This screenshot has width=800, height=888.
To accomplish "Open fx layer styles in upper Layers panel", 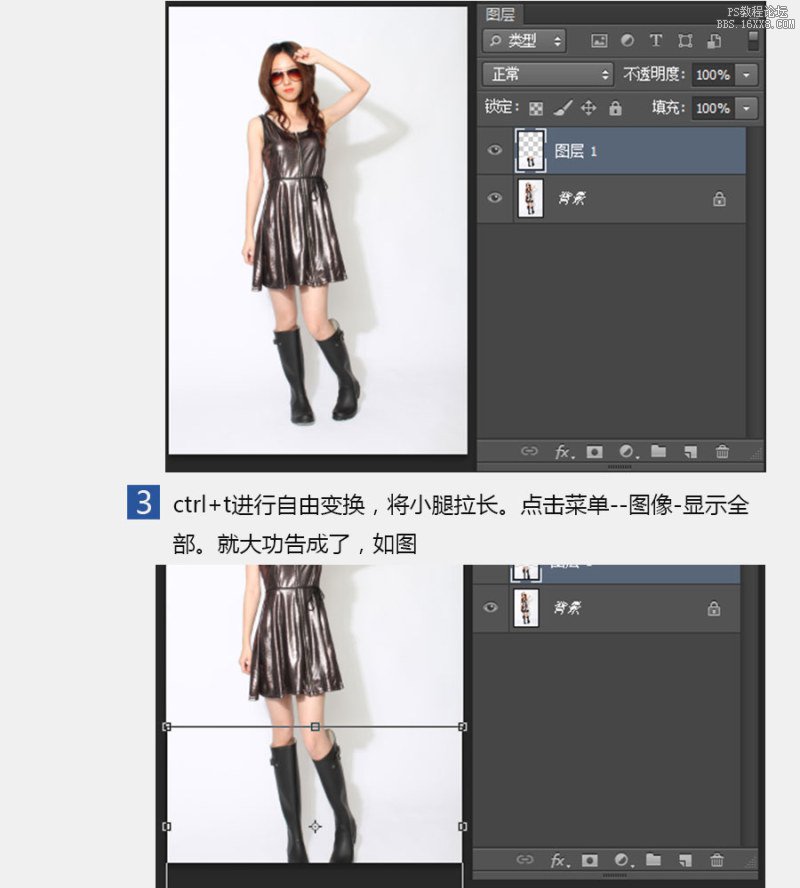I will click(564, 452).
